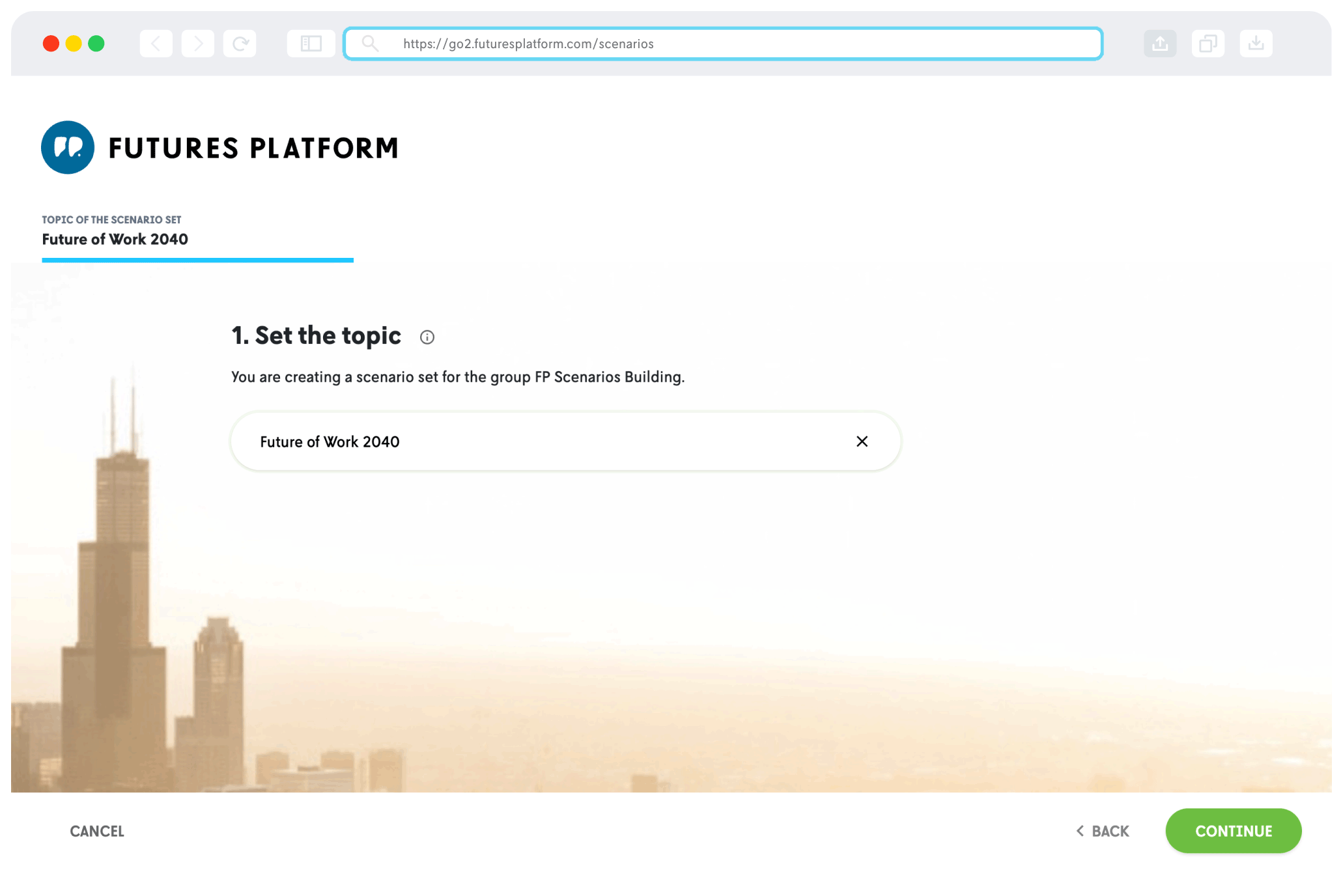Open the info tooltip beside Set the topic

[427, 337]
